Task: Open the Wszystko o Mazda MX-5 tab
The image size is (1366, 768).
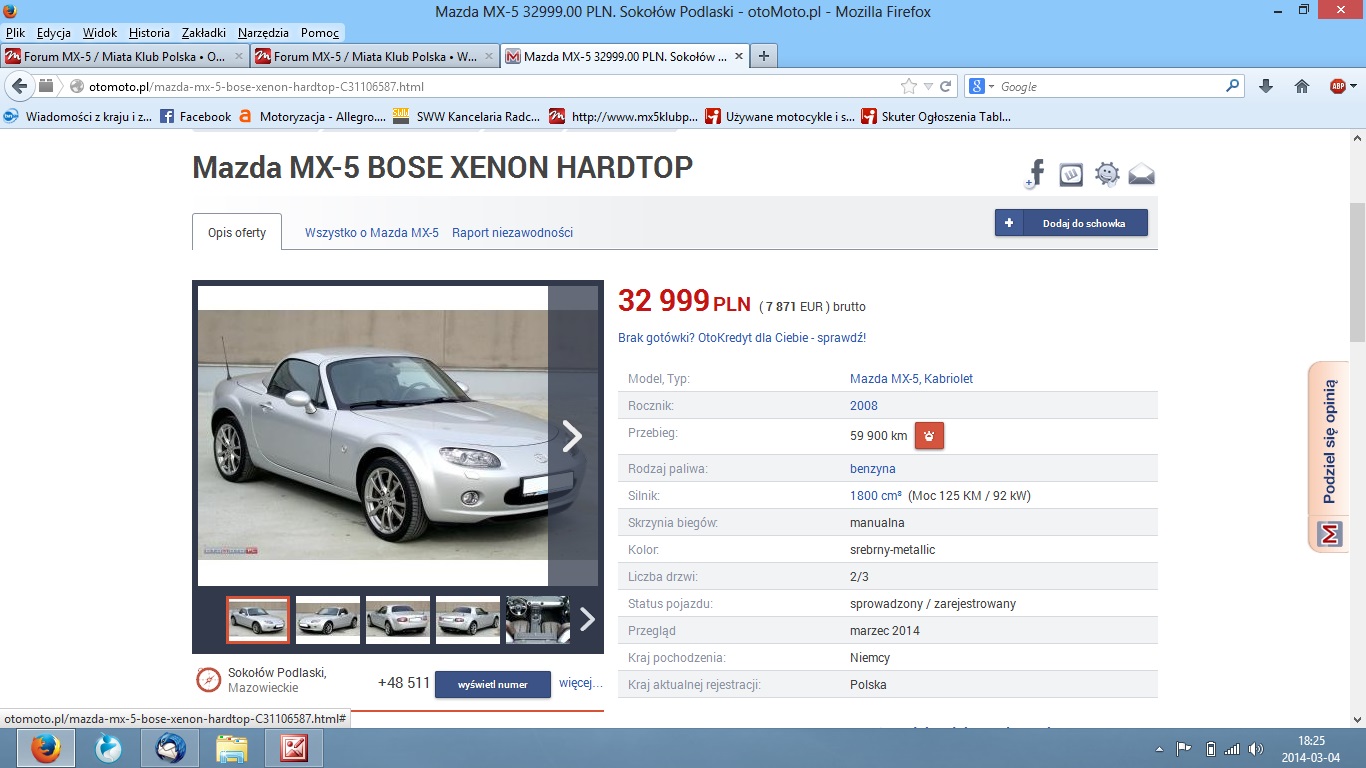Action: pos(372,232)
